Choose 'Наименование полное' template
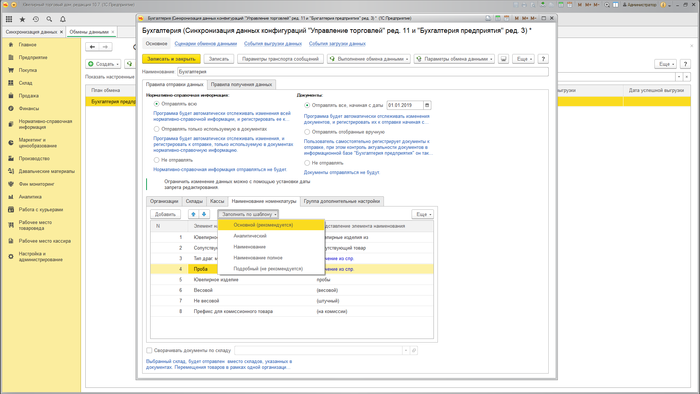This screenshot has height=394, width=700. [271, 258]
